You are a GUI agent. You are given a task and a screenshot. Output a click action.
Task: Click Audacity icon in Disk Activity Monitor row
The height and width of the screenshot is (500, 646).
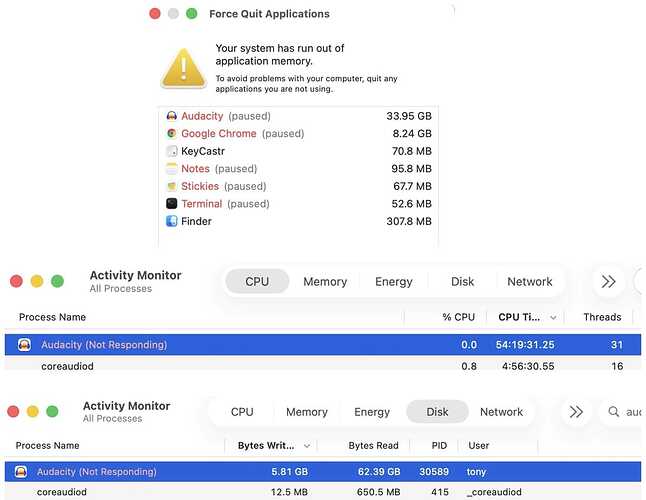[21, 471]
